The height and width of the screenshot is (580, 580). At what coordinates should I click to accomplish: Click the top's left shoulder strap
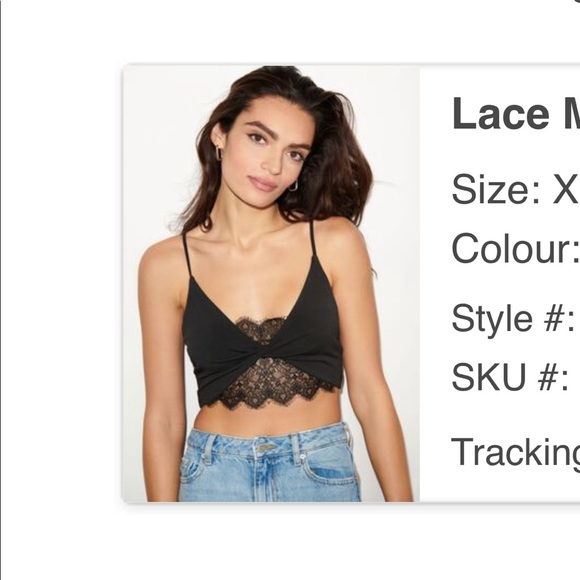click(186, 255)
